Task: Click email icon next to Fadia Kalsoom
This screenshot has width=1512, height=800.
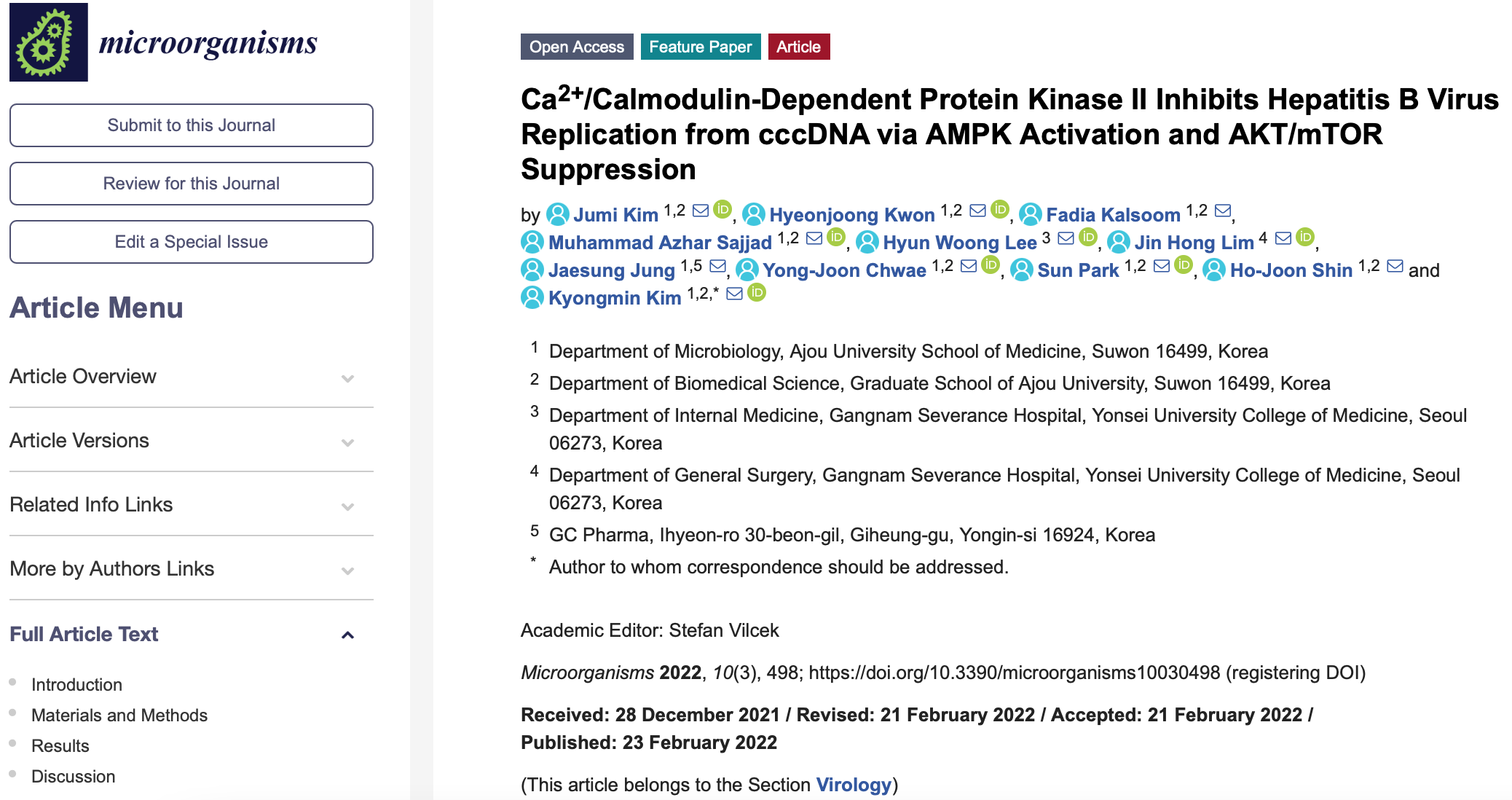Action: tap(1223, 211)
